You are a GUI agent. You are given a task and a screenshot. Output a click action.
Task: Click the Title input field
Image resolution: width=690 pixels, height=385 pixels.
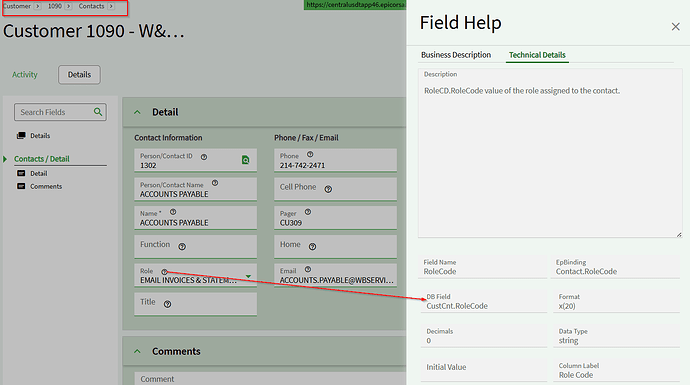click(195, 304)
